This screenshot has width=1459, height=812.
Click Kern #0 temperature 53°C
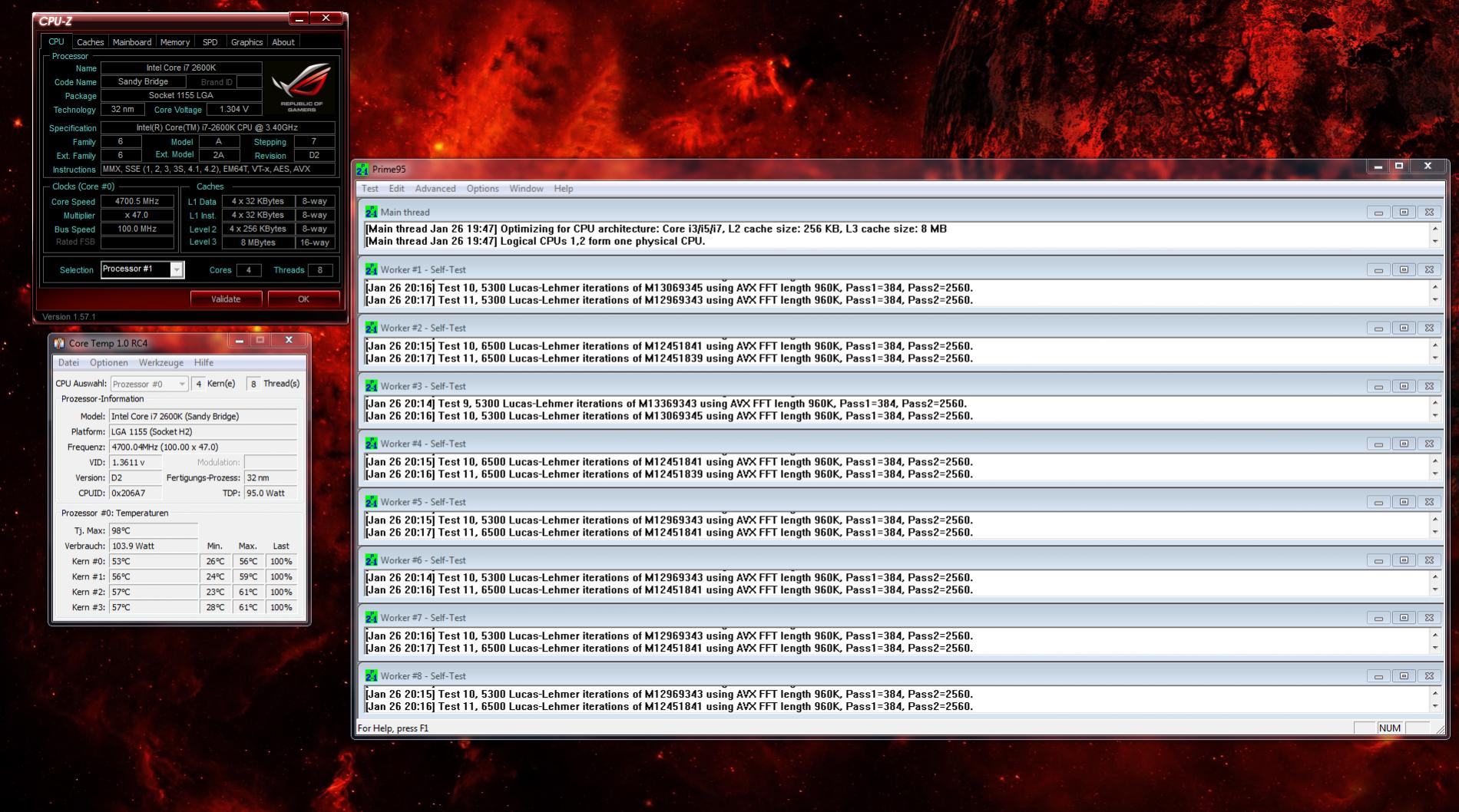(153, 562)
